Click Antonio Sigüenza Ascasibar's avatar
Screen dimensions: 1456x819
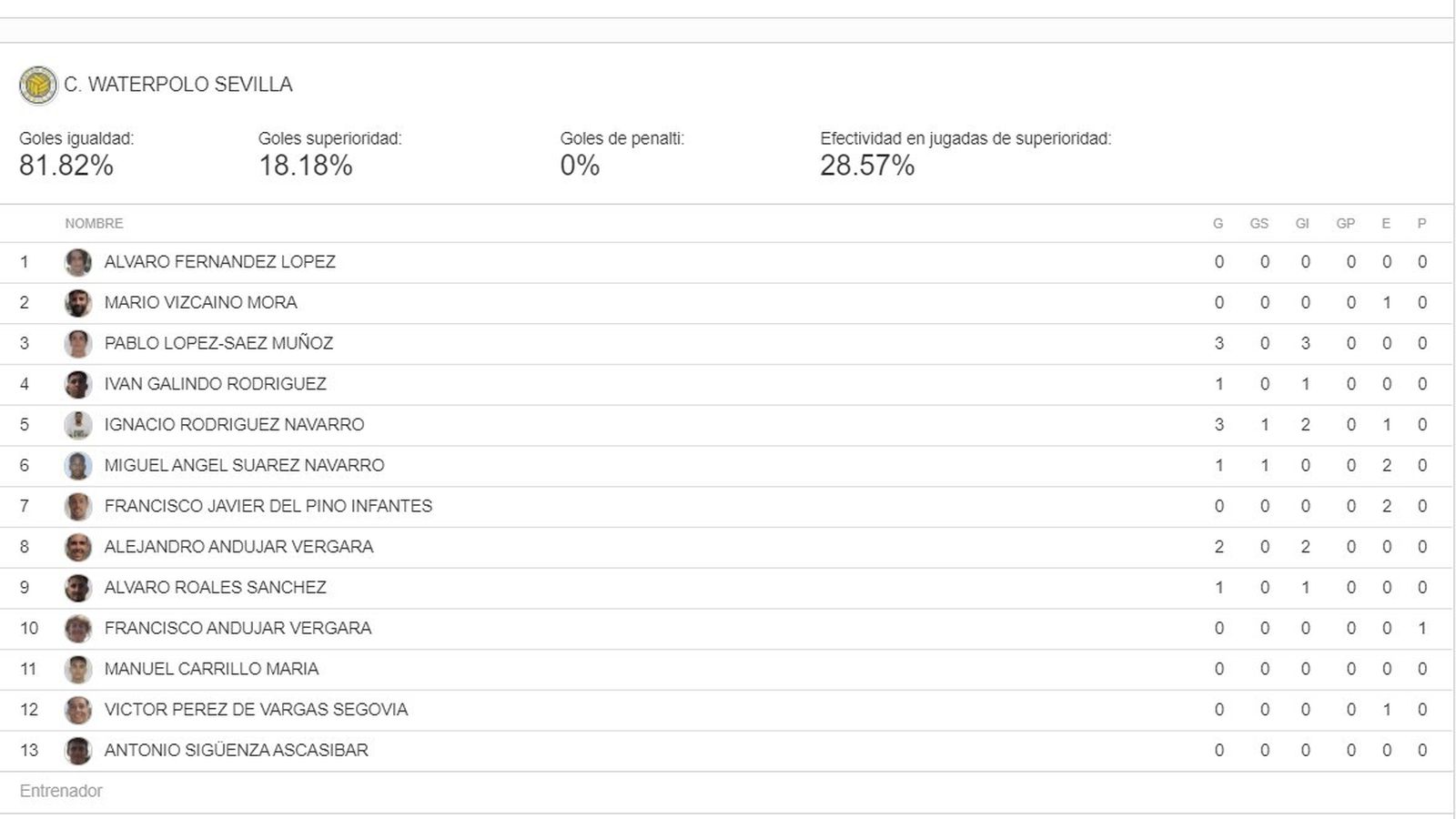click(78, 751)
